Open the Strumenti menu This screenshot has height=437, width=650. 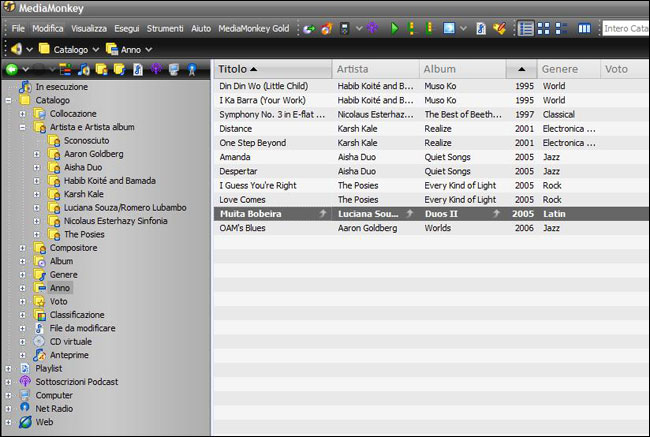pos(166,28)
